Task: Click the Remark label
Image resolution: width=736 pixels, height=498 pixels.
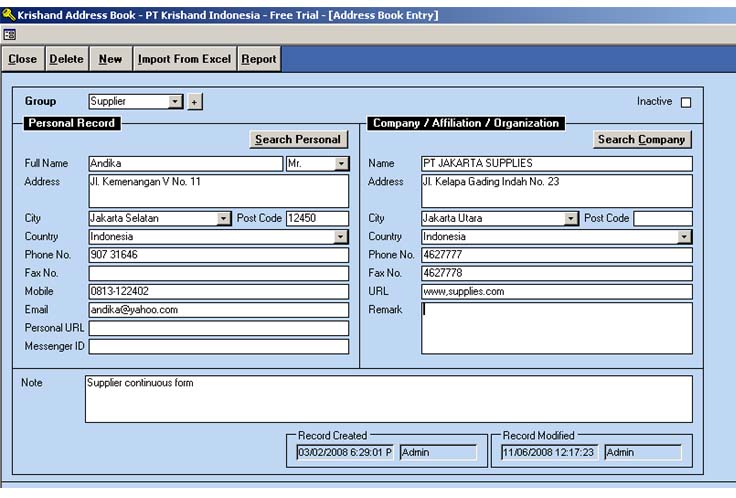Action: point(385,310)
